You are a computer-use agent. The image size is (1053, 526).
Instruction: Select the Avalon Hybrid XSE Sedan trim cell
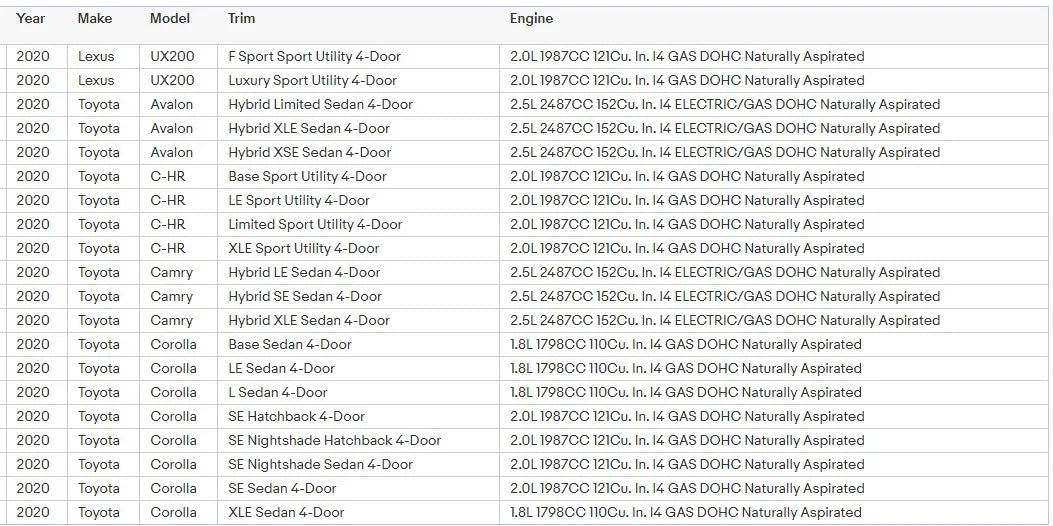click(309, 153)
